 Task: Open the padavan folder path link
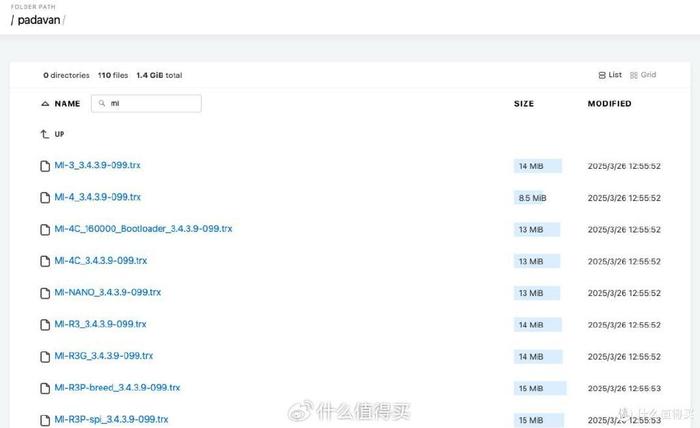pos(38,20)
